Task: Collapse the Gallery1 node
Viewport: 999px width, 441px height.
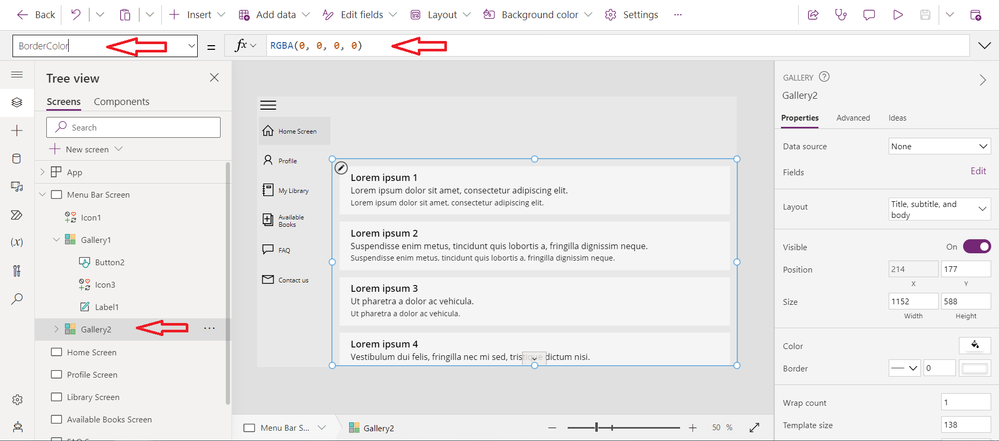Action: [x=56, y=240]
